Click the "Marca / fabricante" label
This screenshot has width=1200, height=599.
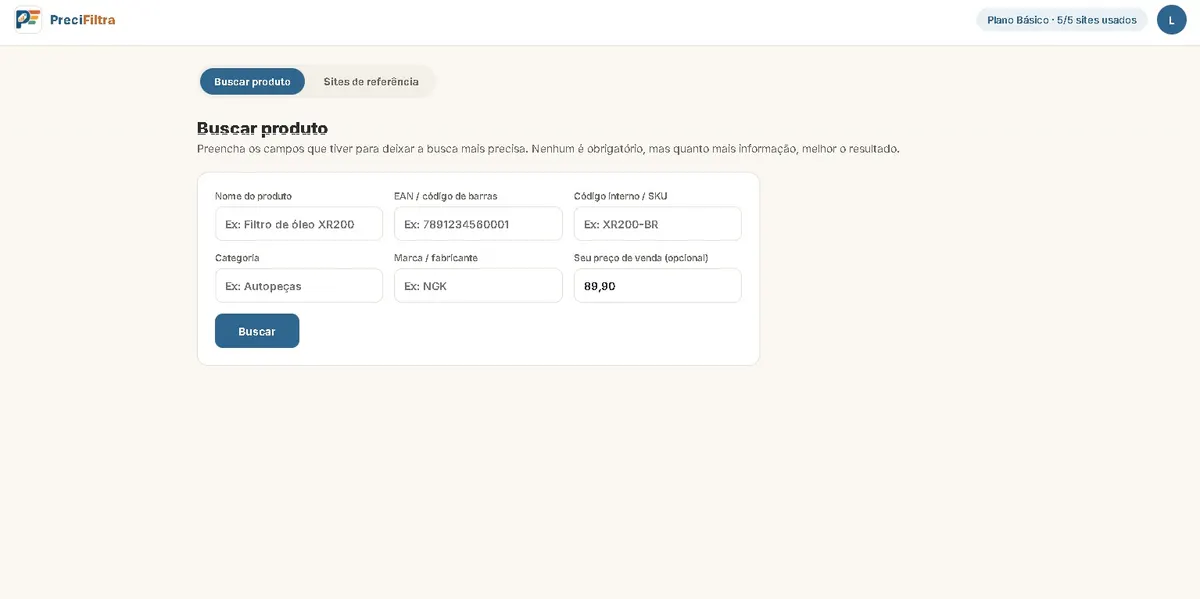[x=436, y=258]
